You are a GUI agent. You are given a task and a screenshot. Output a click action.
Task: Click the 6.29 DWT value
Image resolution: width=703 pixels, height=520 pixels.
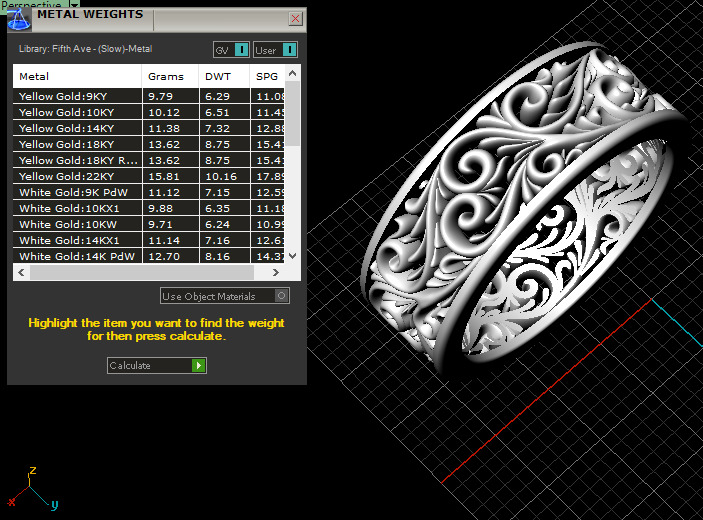pos(217,96)
